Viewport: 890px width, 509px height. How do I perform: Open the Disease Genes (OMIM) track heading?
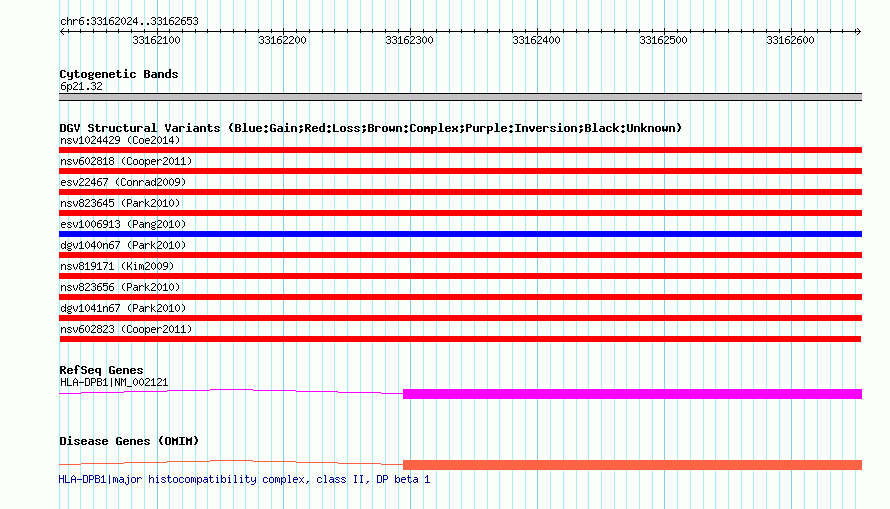129,441
